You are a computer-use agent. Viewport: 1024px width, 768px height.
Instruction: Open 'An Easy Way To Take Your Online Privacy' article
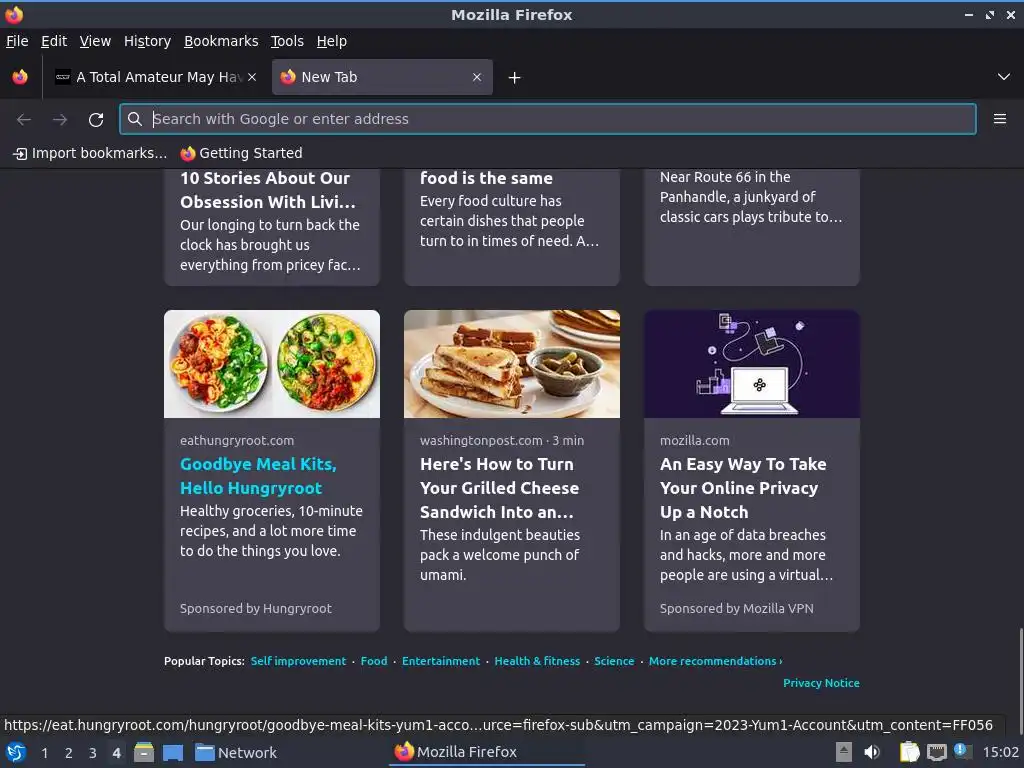click(x=743, y=488)
